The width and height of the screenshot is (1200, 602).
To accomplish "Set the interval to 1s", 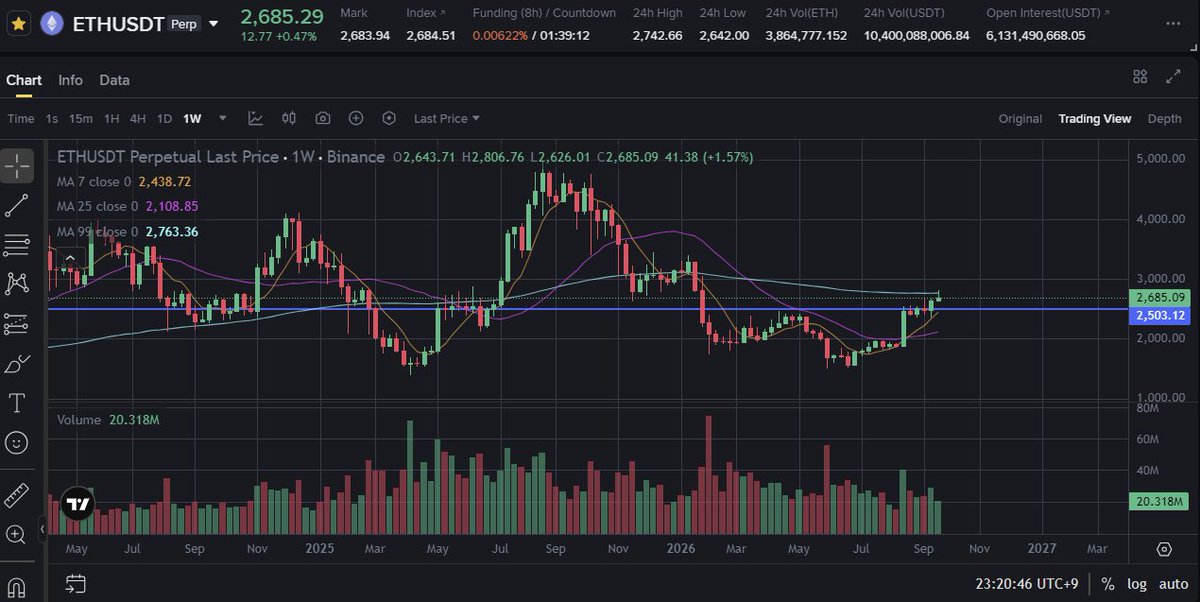I will (x=52, y=118).
